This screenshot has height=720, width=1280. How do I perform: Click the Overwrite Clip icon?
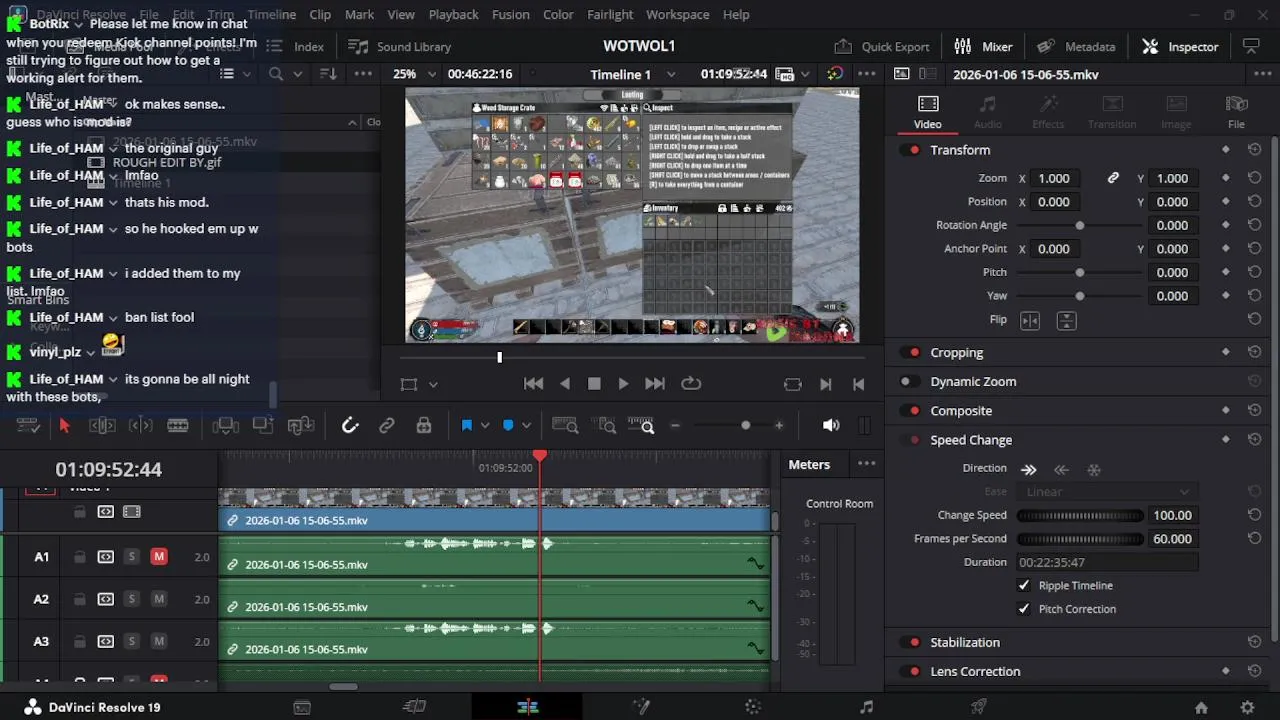tap(263, 426)
